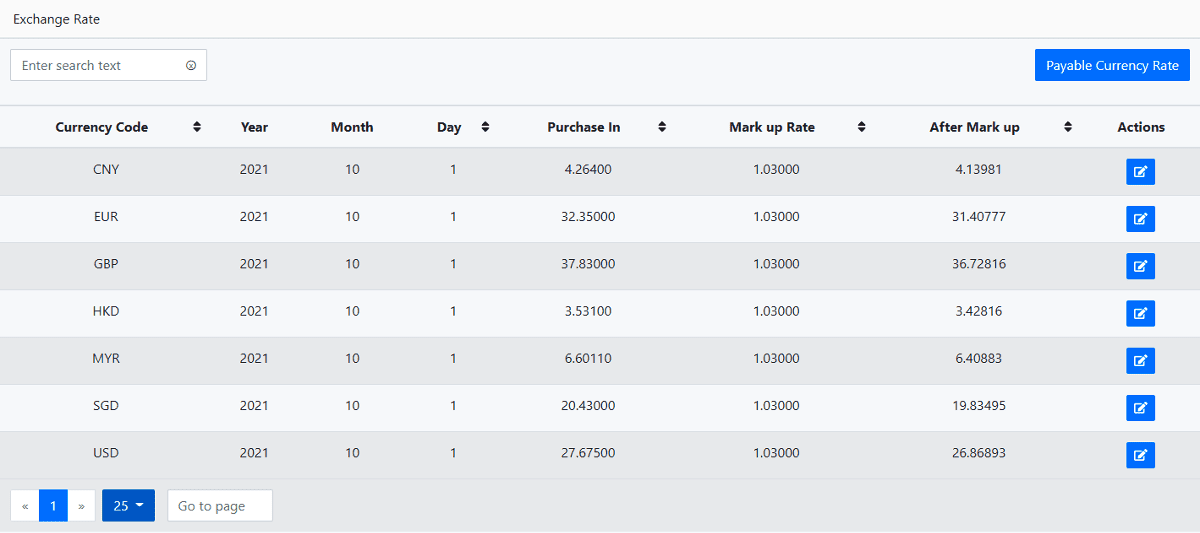Edit the GBP exchange rate row
The image size is (1200, 533).
1140,266
